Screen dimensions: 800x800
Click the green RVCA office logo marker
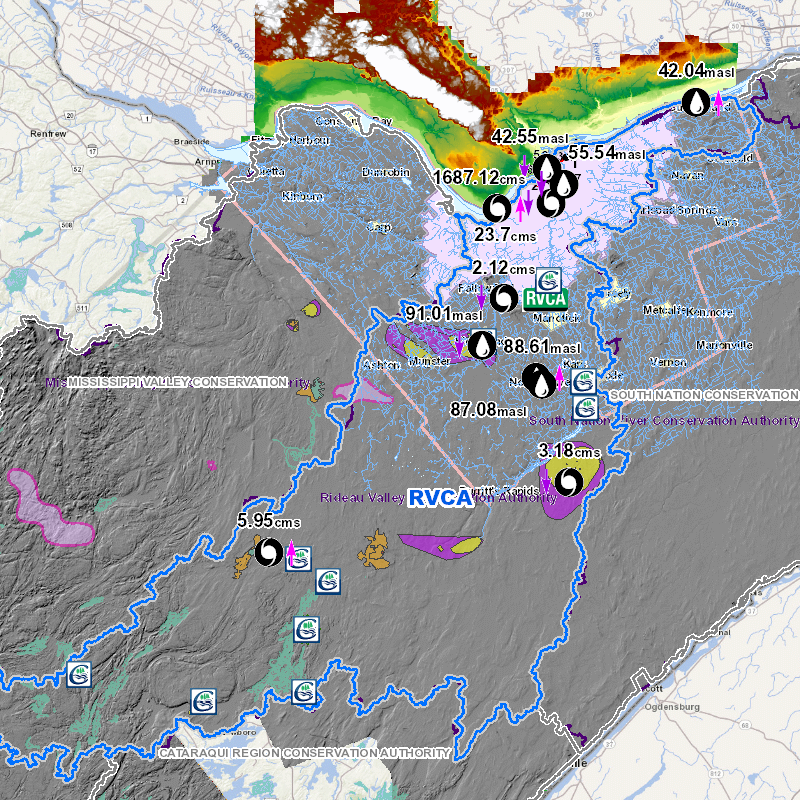click(546, 298)
